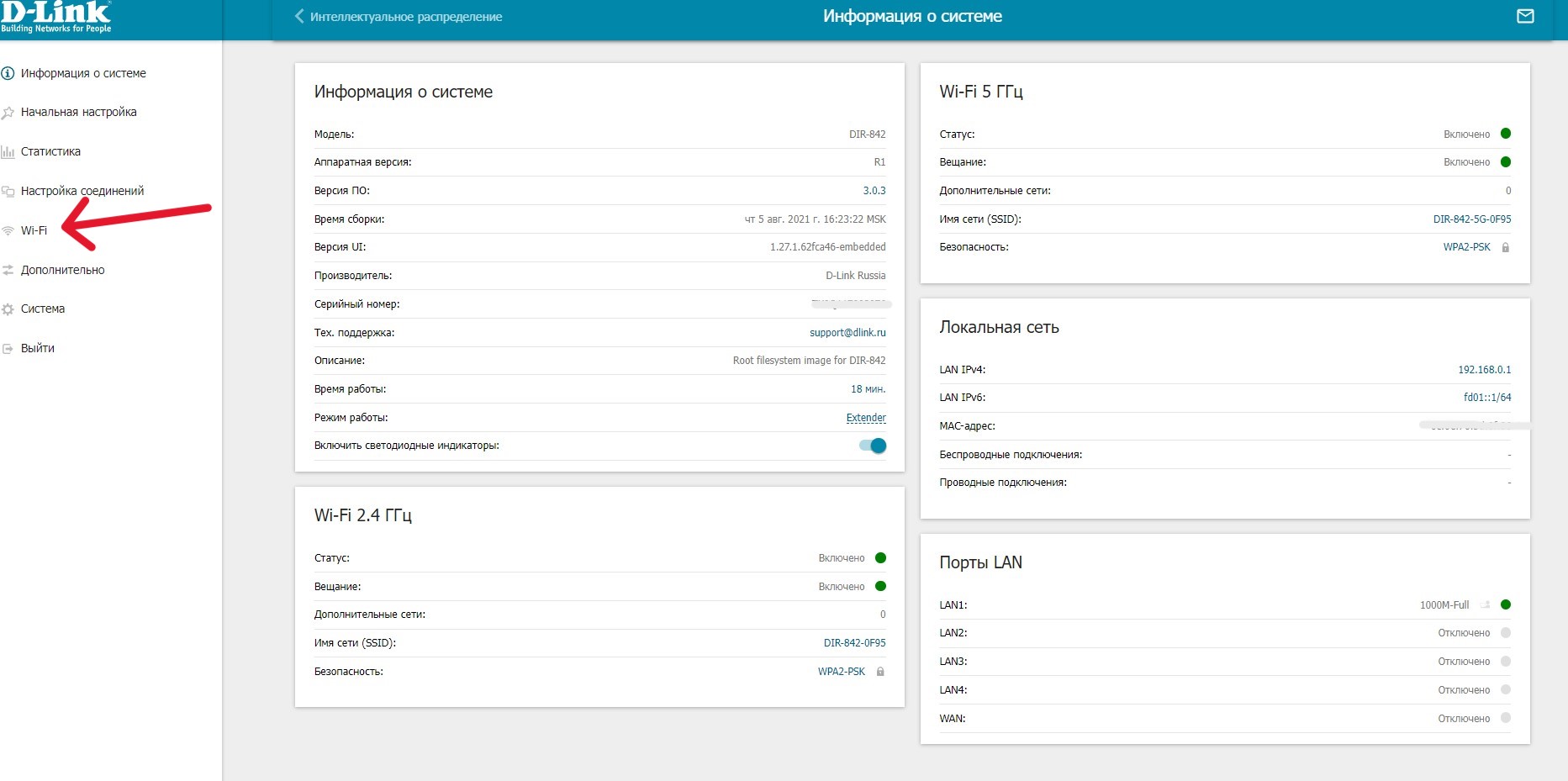
Task: Click the grey indicator for LAN2 port
Action: click(x=1506, y=633)
